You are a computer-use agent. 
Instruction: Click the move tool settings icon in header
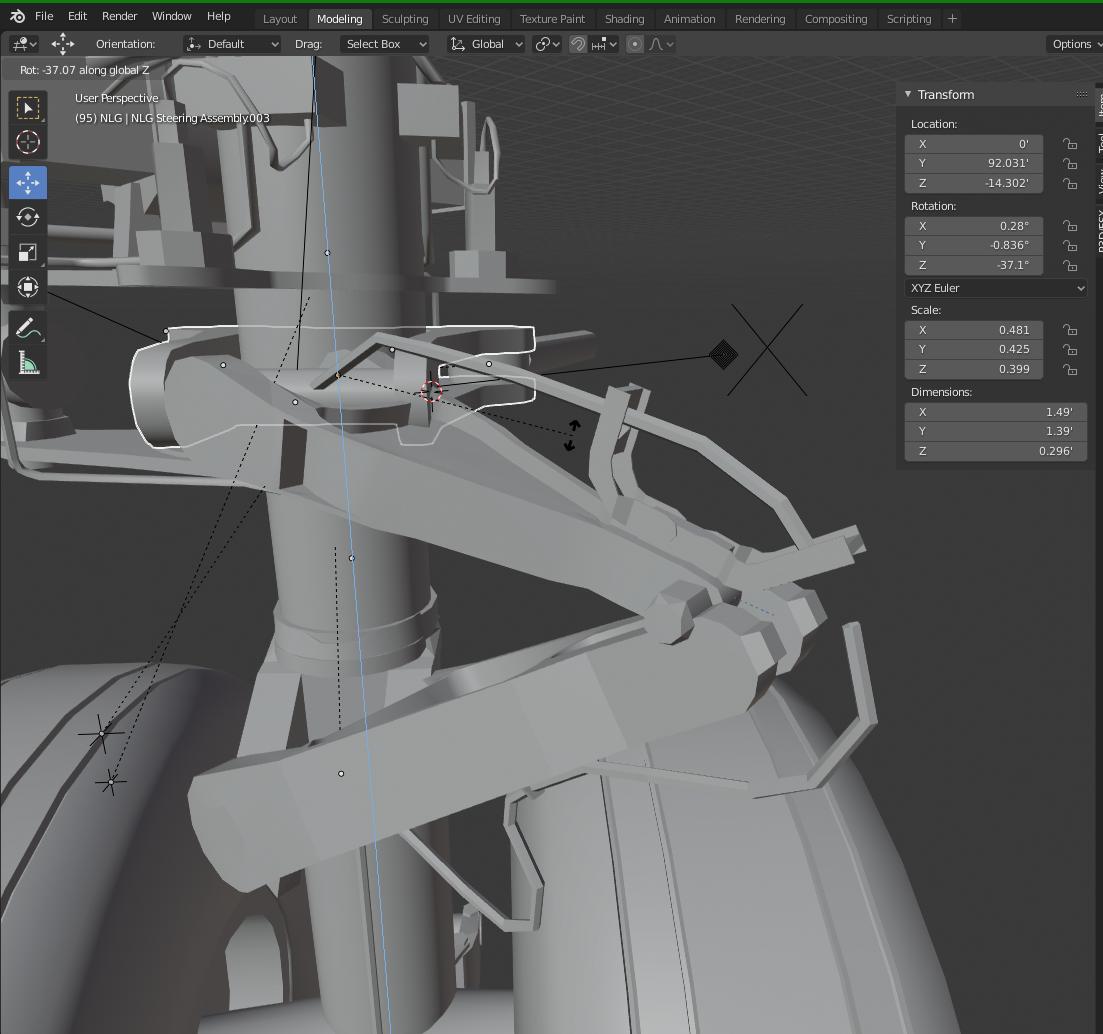63,44
